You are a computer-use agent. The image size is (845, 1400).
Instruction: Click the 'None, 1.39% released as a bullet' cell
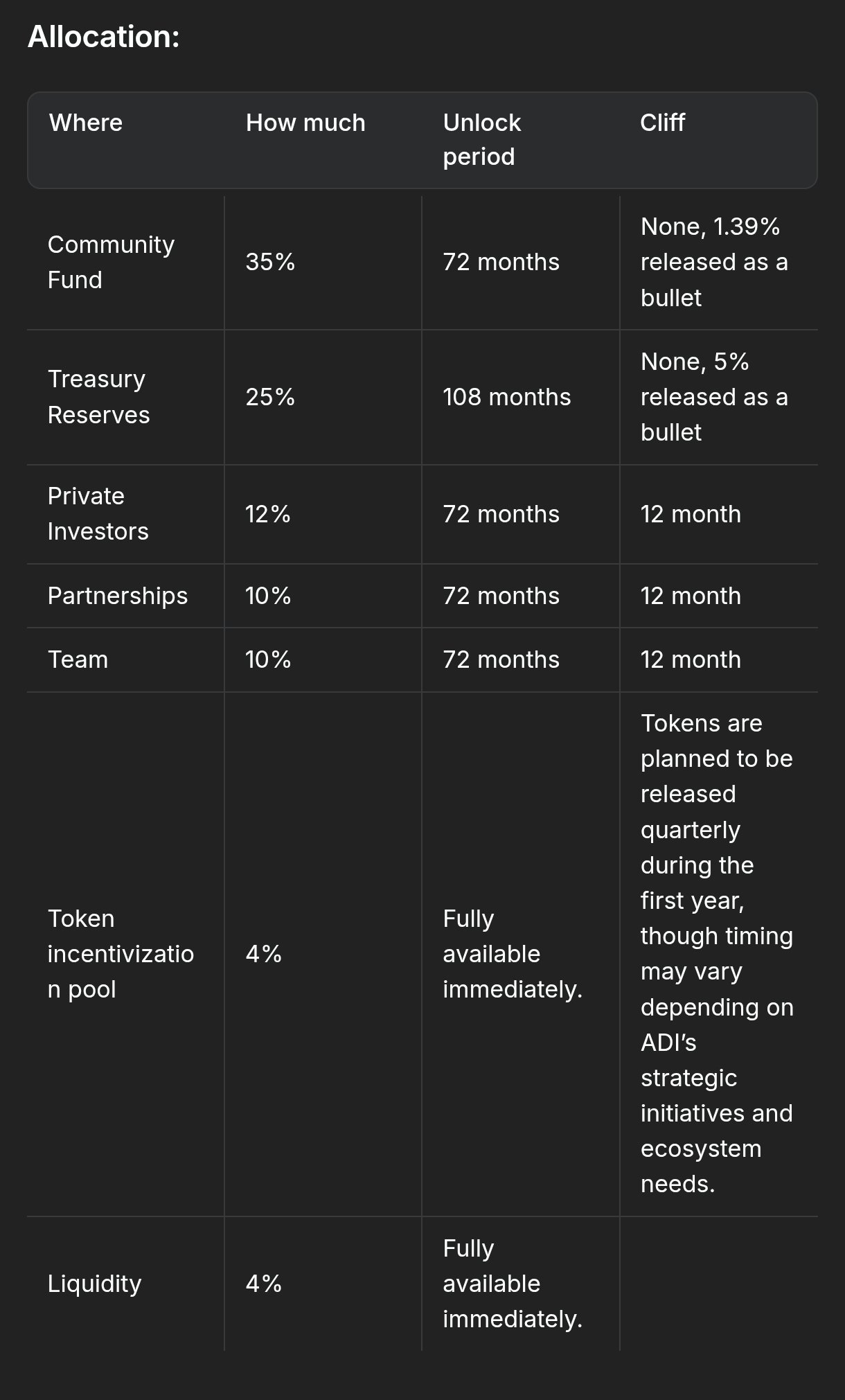point(713,262)
